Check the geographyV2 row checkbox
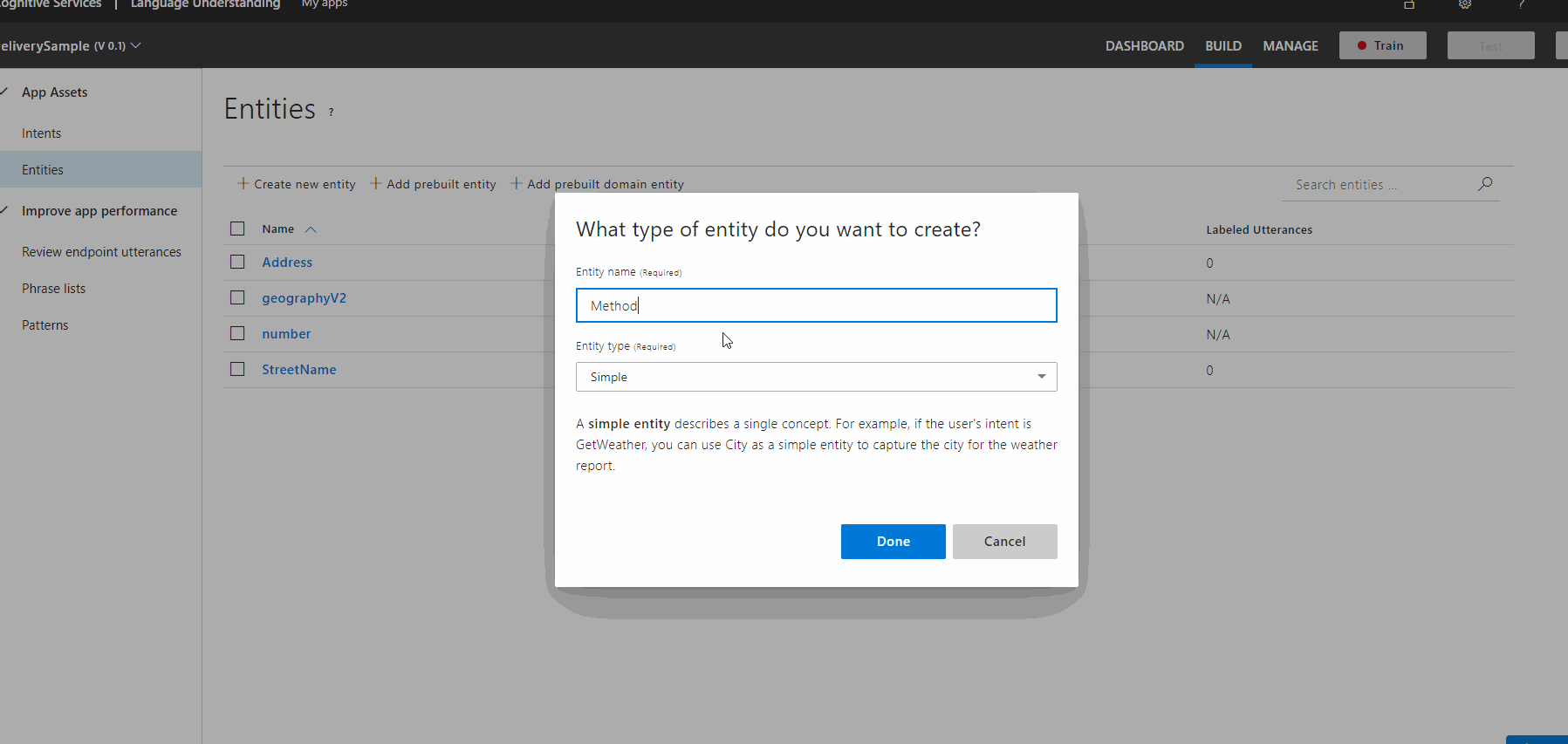 237,297
